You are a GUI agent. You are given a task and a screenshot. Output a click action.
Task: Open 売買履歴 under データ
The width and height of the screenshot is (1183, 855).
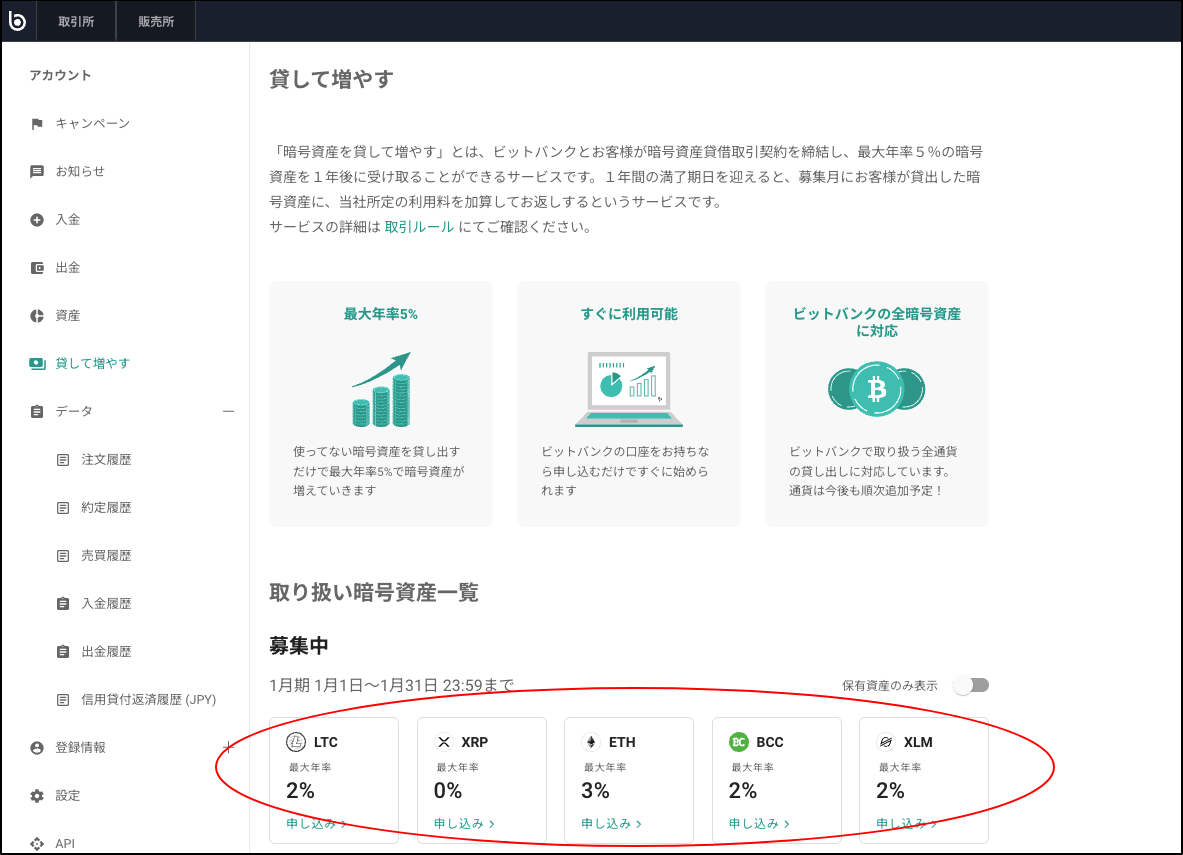pos(106,555)
